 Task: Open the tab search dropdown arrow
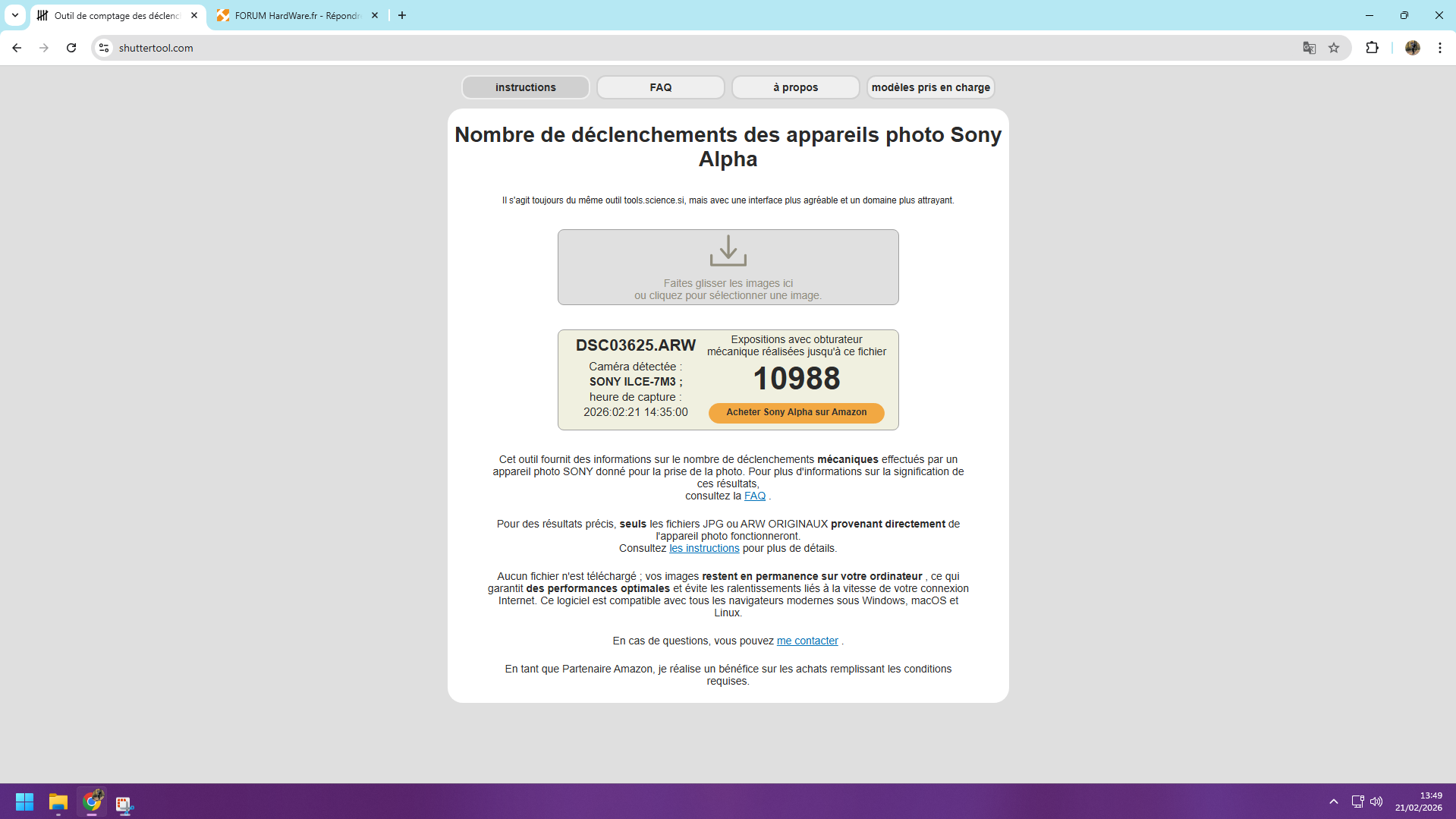pyautogui.click(x=15, y=15)
